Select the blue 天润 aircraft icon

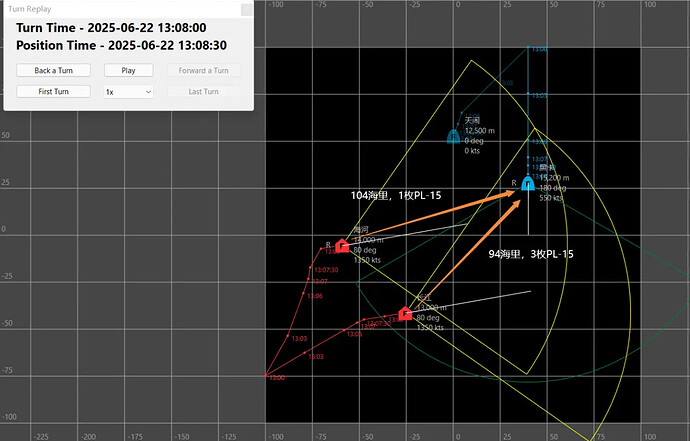click(x=453, y=136)
